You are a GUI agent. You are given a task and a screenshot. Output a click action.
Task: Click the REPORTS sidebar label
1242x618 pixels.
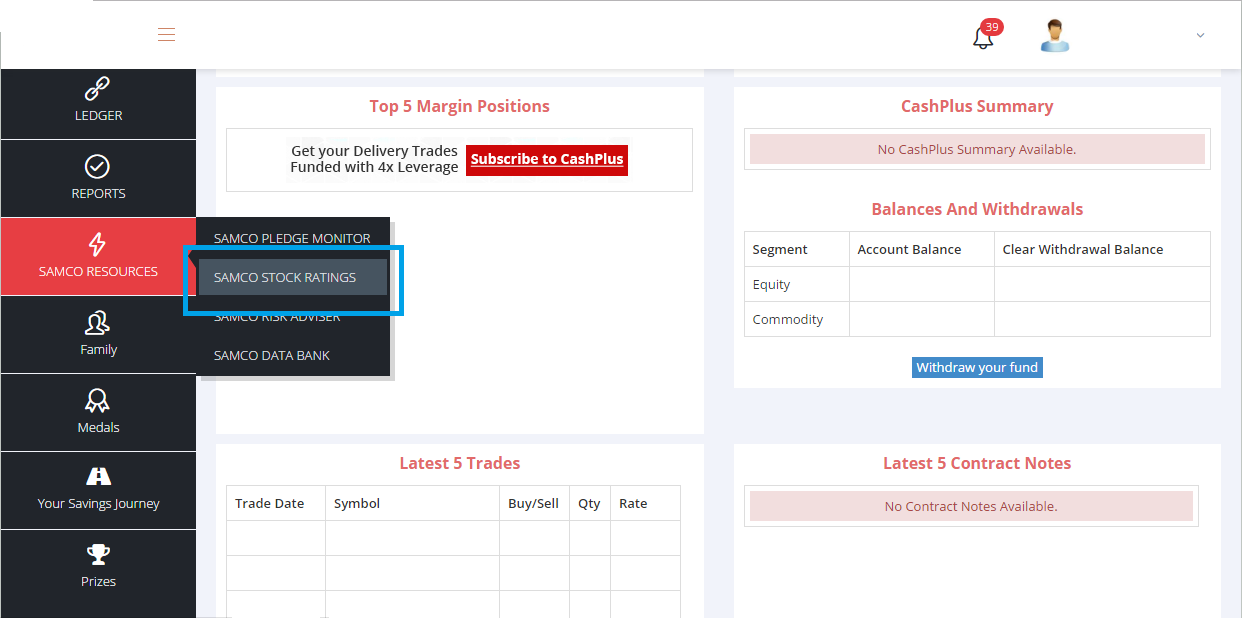click(x=98, y=193)
